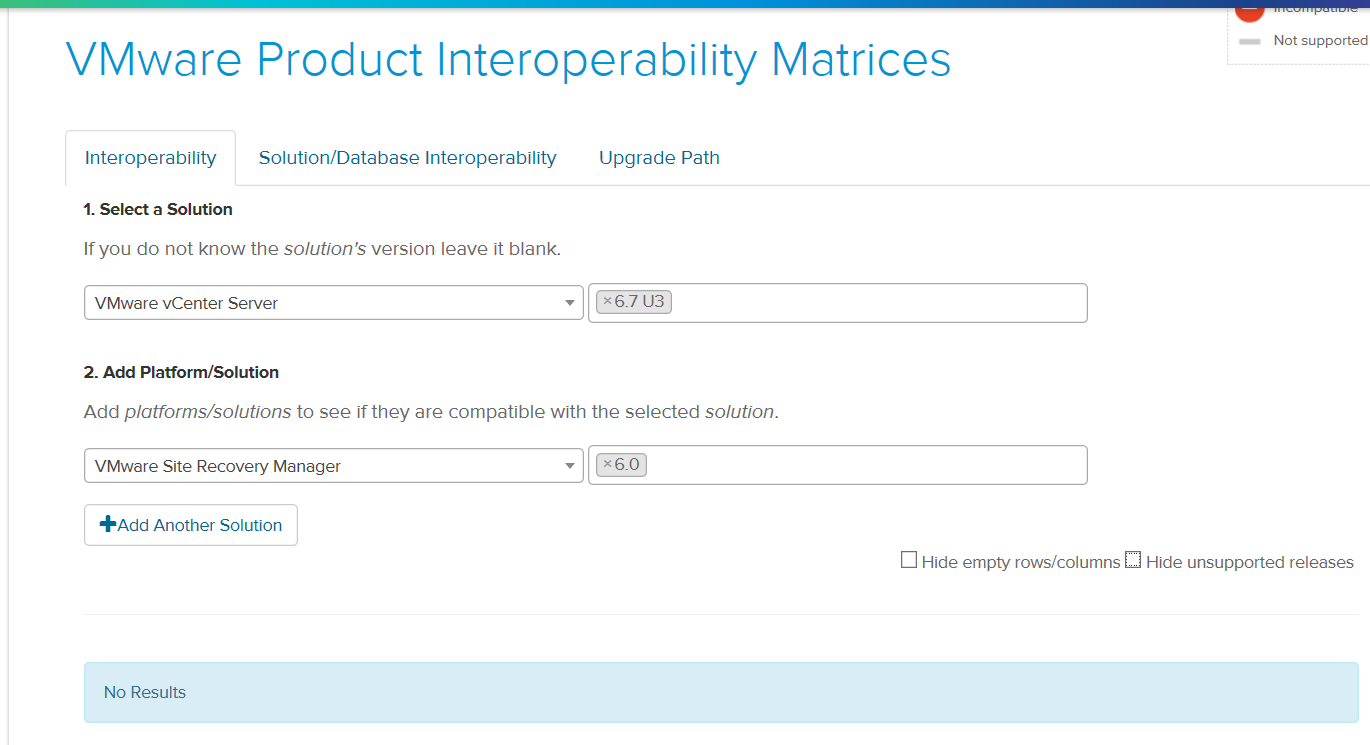Enable Hide empty rows/columns checkbox
Viewport: 1370px width, 745px height.
909,560
